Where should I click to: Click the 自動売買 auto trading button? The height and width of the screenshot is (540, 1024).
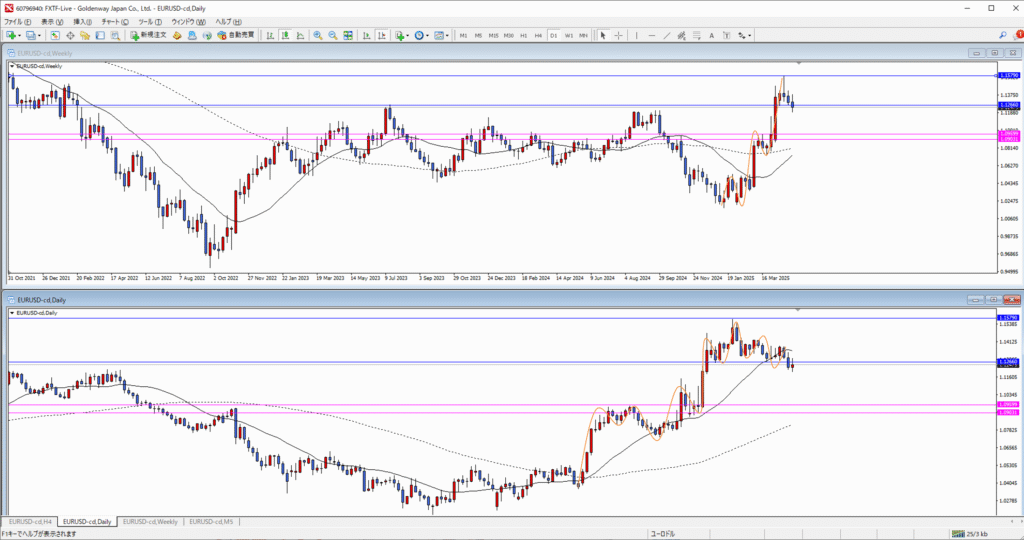pos(236,35)
